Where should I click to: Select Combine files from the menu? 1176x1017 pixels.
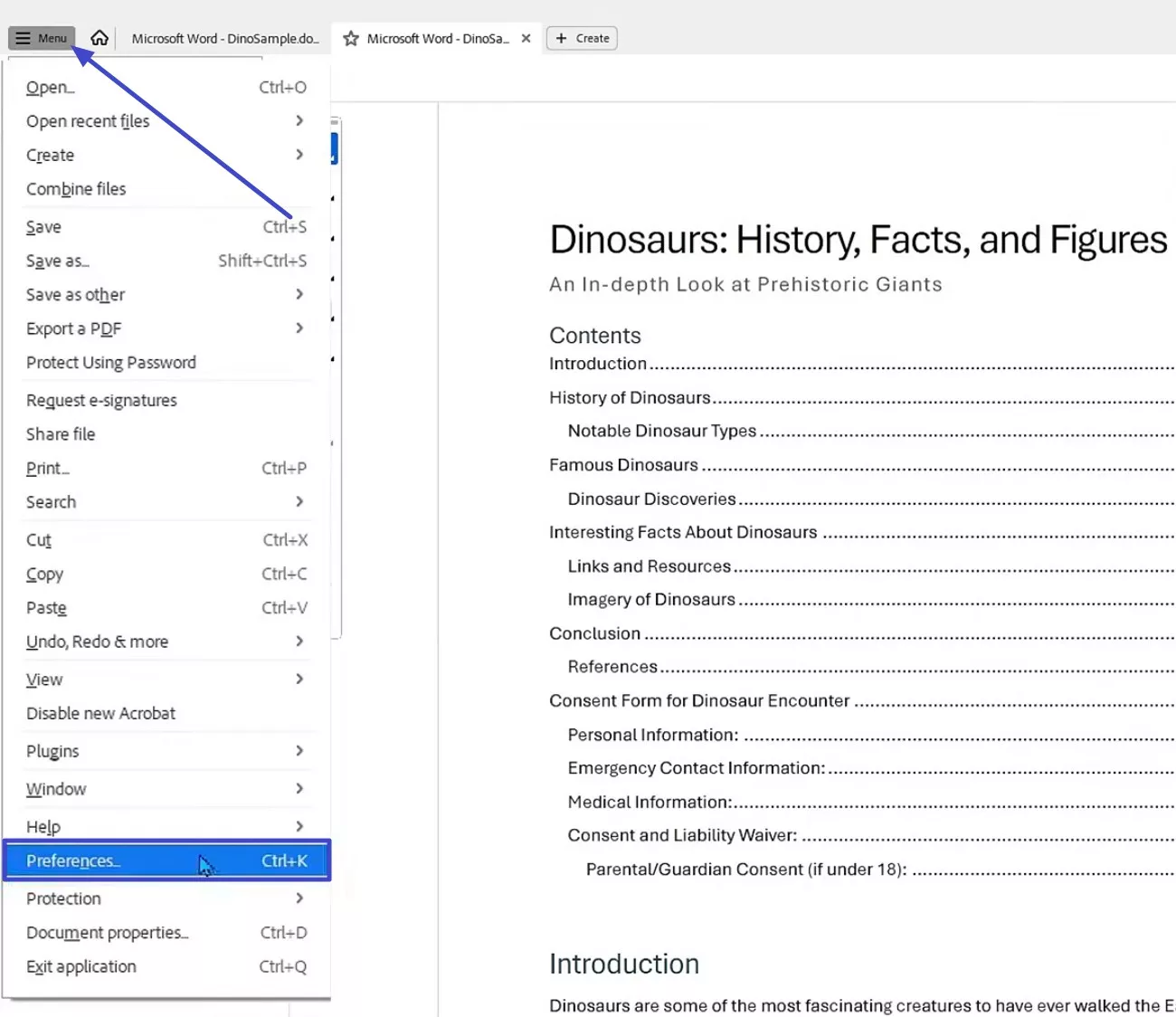pos(76,188)
